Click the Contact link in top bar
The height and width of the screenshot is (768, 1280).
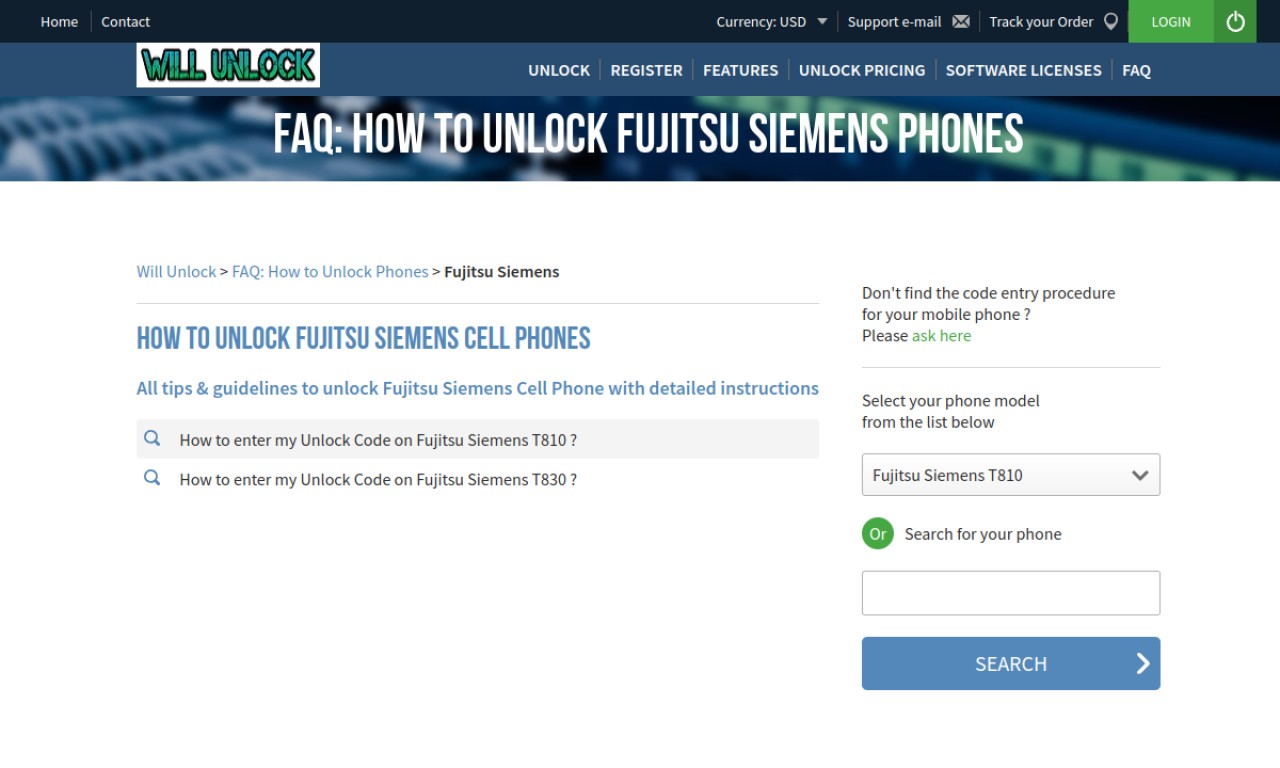click(125, 21)
